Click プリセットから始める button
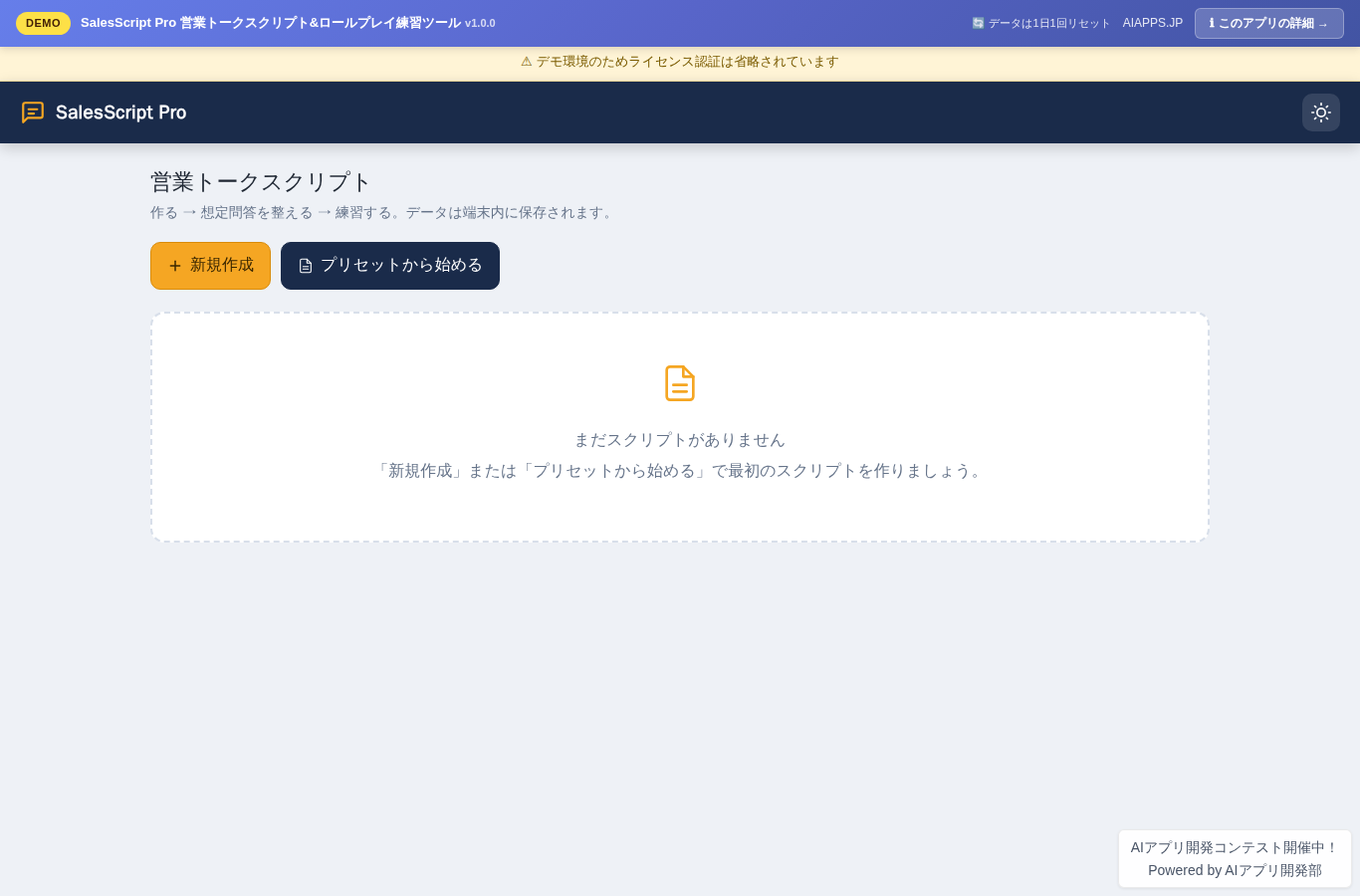 (x=390, y=266)
